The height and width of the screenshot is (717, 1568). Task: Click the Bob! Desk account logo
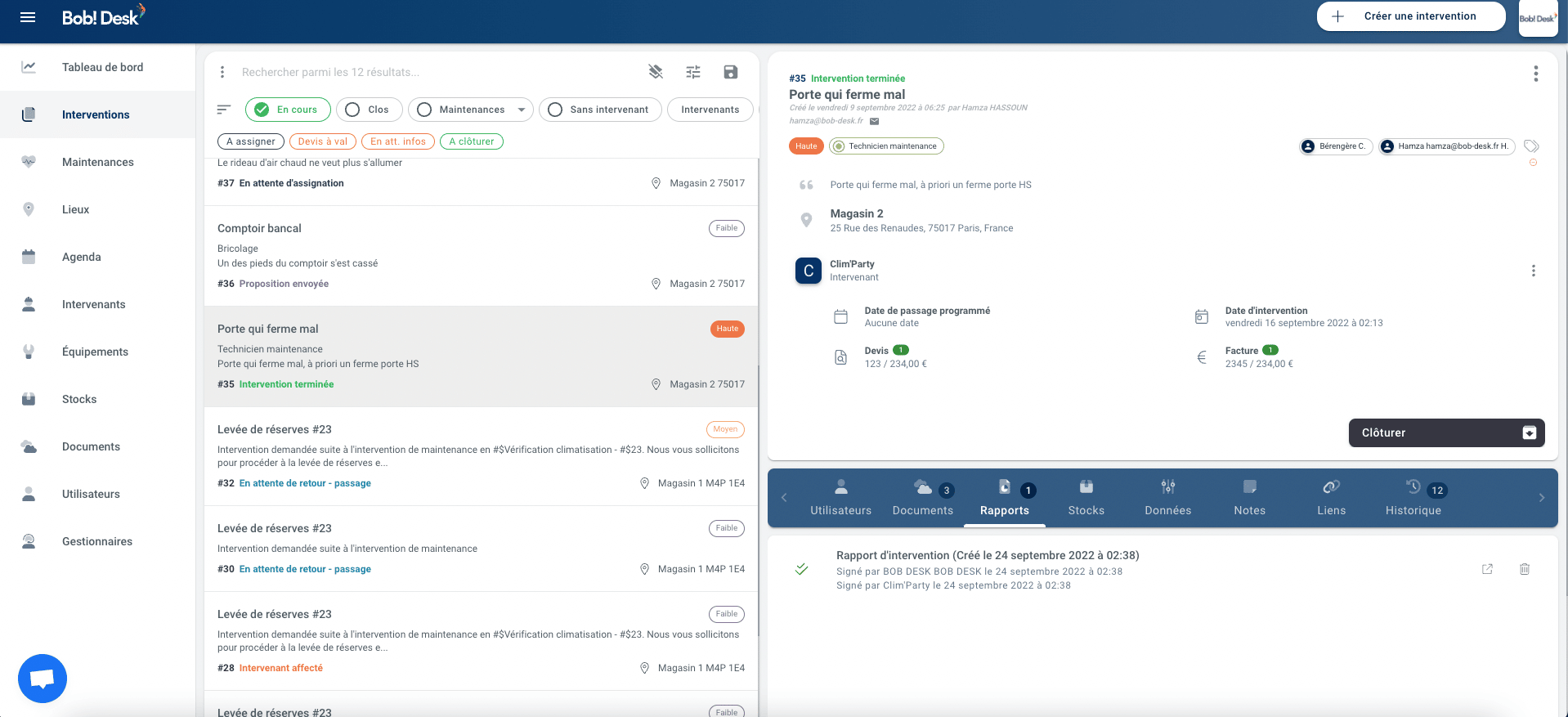point(1538,18)
